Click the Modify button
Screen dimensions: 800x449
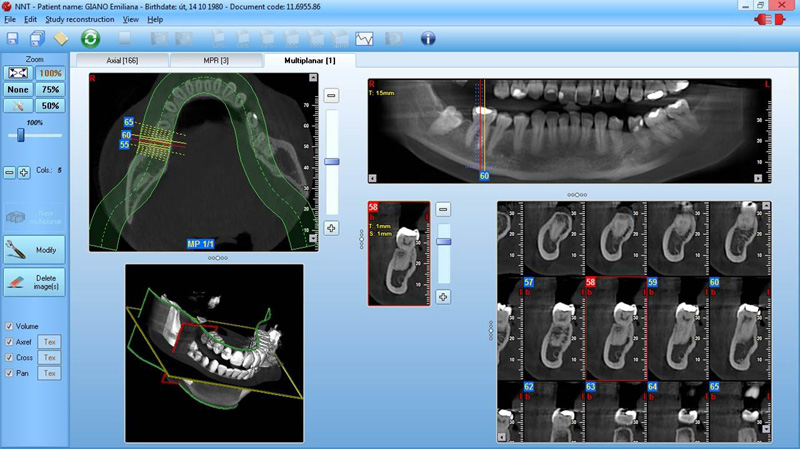pyautogui.click(x=35, y=249)
